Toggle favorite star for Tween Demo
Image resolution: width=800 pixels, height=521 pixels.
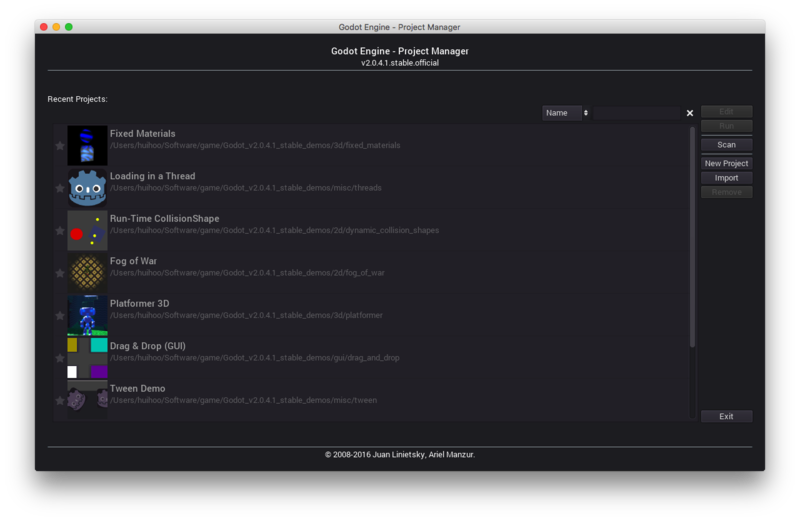click(x=60, y=401)
